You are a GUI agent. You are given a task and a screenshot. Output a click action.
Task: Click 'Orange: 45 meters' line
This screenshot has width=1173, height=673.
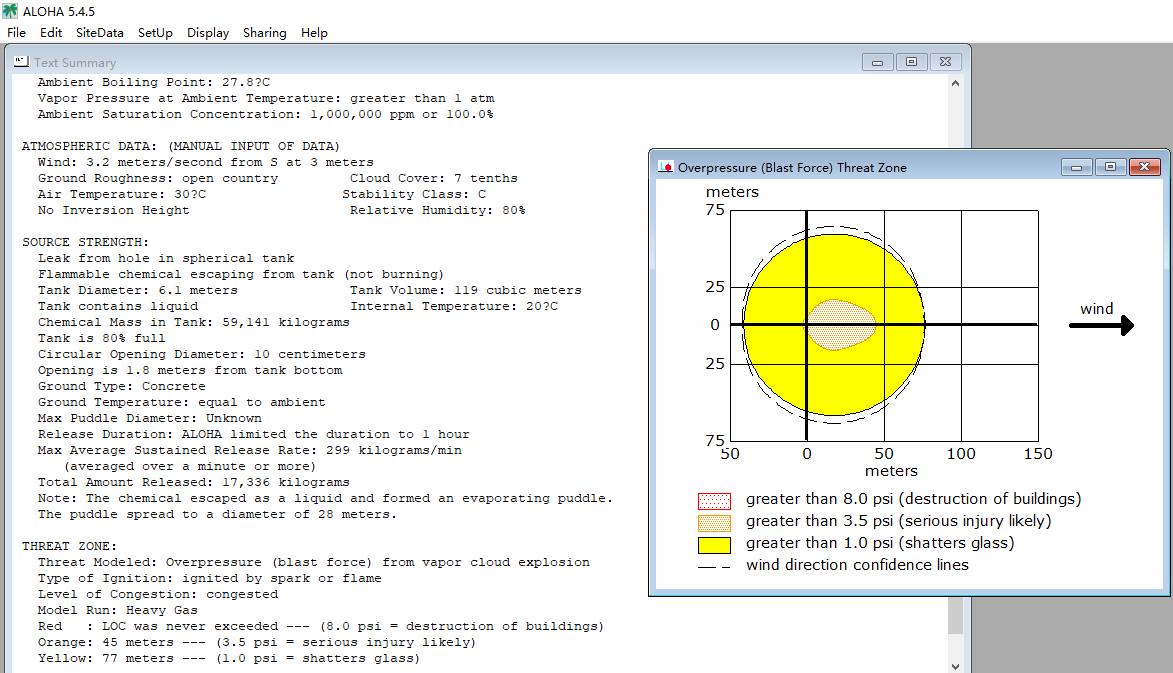coord(257,642)
